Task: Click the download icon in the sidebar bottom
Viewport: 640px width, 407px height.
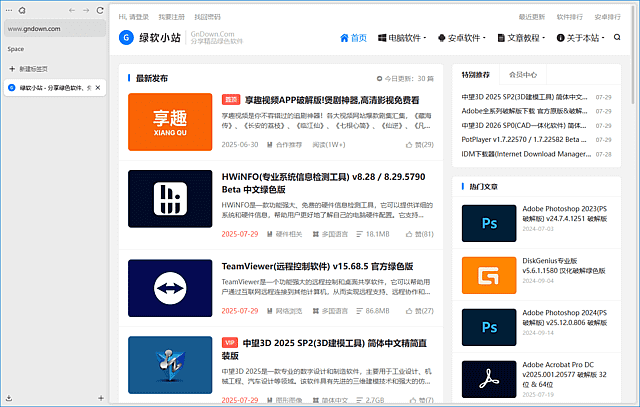Action: point(10,398)
